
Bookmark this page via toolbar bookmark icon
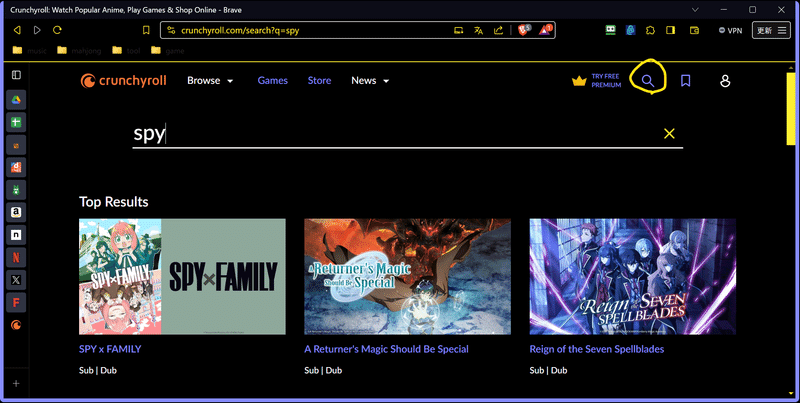146,30
